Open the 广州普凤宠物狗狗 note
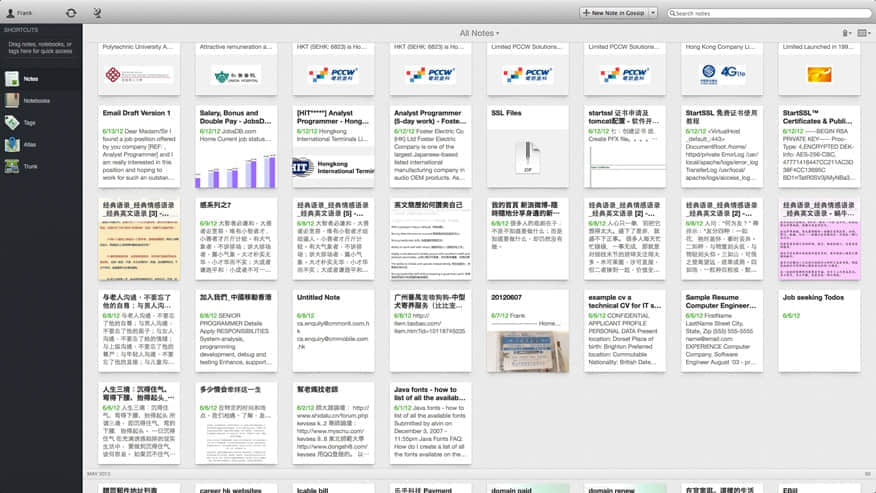876x493 pixels. point(431,331)
